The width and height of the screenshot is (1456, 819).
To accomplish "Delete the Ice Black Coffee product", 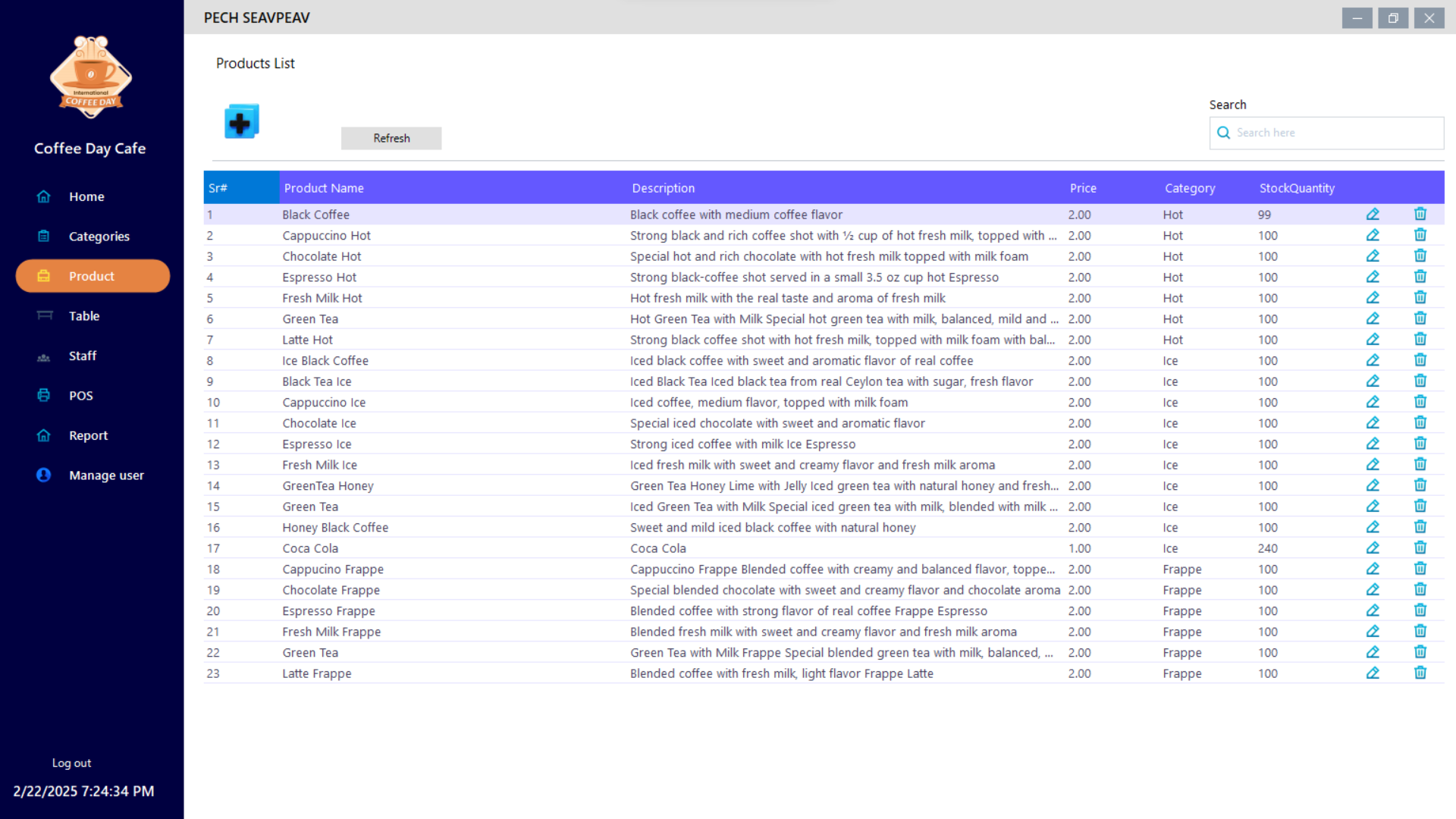I will pyautogui.click(x=1420, y=360).
